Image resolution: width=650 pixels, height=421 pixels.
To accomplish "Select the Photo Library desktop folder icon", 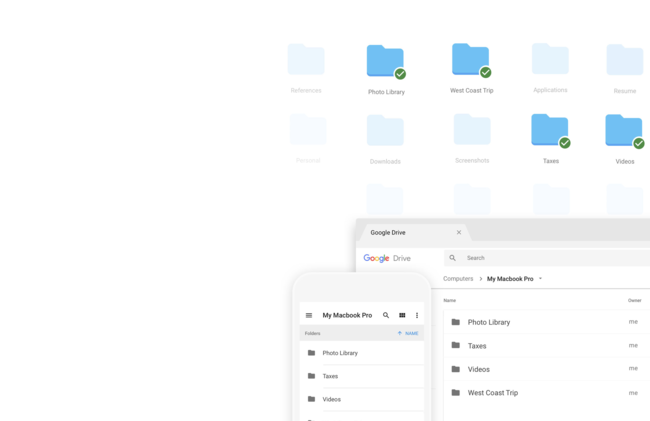I will pyautogui.click(x=385, y=61).
